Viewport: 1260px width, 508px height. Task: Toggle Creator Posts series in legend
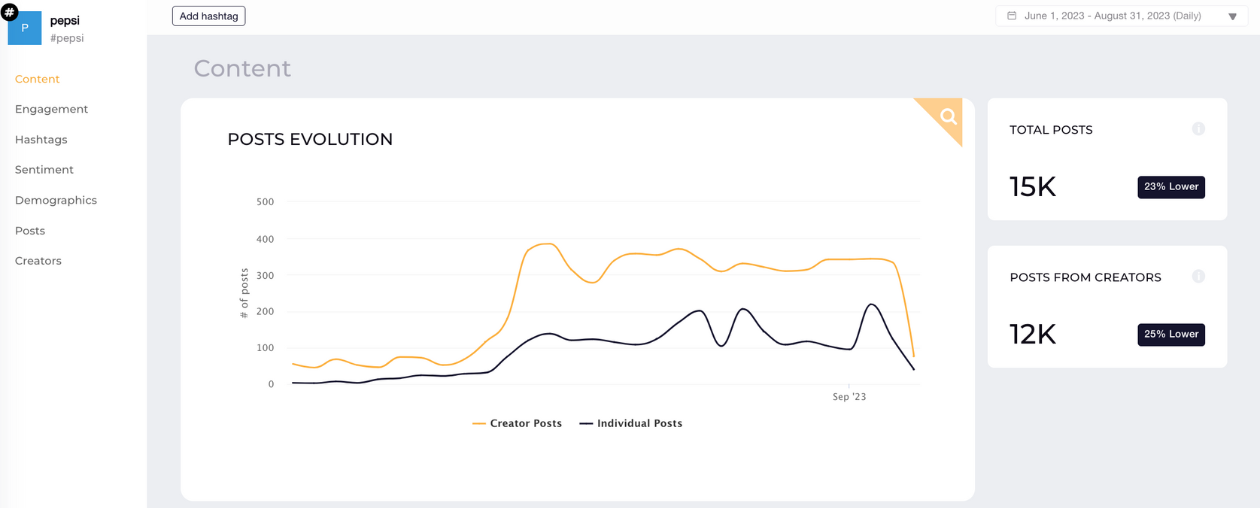pyautogui.click(x=517, y=424)
